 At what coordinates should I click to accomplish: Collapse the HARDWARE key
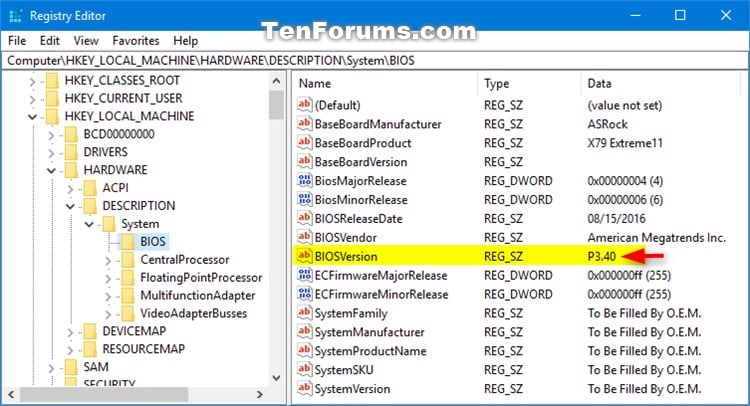(x=51, y=170)
